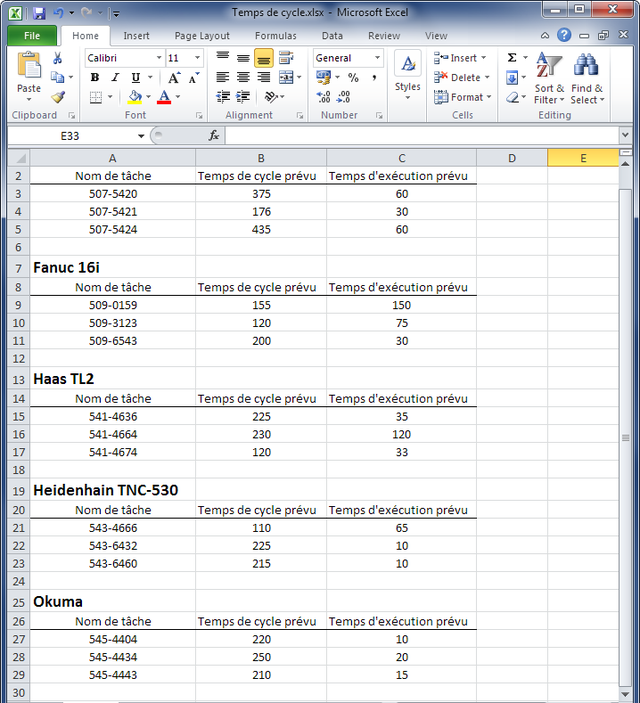Apply top vertical alignment
This screenshot has width=640, height=703.
(223, 57)
